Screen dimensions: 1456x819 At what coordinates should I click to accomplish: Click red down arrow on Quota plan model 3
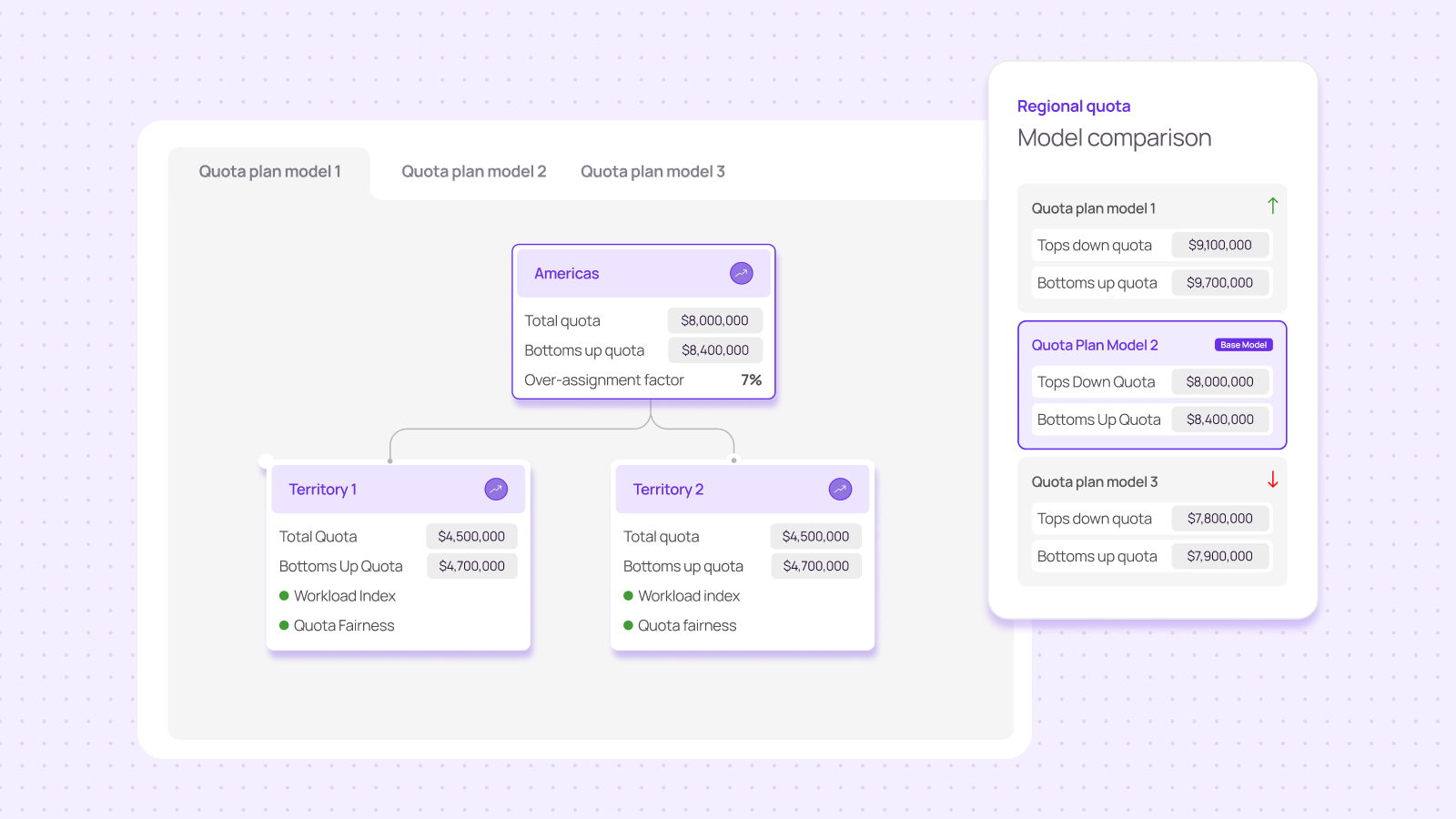pyautogui.click(x=1272, y=480)
